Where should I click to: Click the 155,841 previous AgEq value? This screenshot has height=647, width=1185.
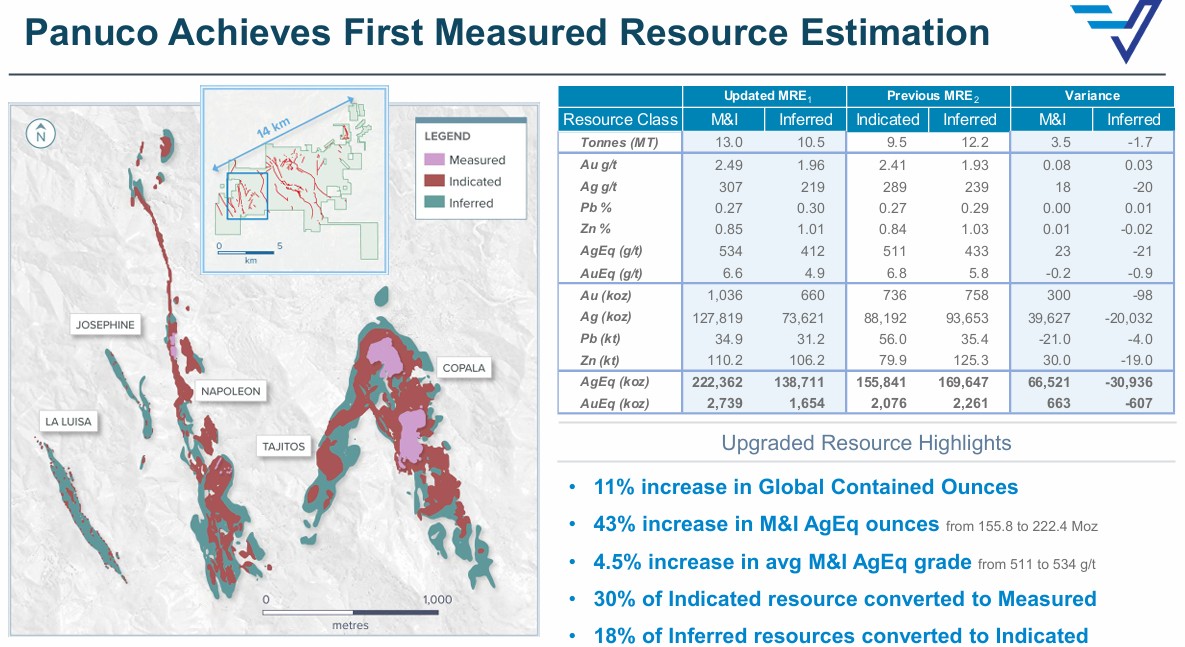[881, 382]
